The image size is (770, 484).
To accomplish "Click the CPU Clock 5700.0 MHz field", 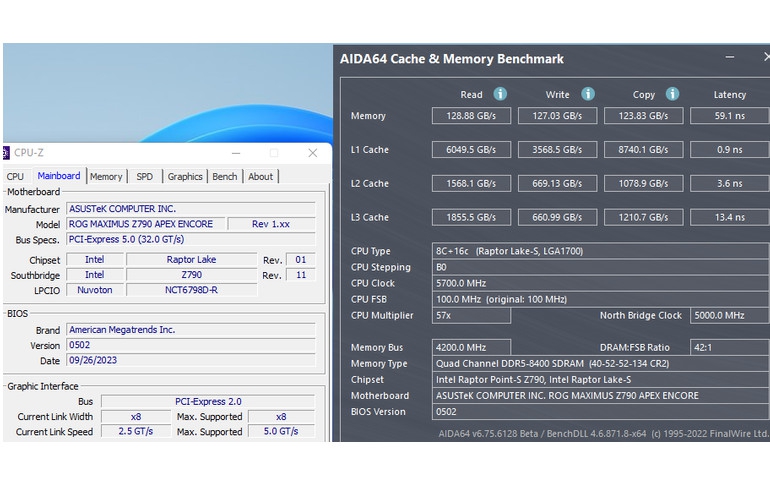I will pyautogui.click(x=601, y=283).
